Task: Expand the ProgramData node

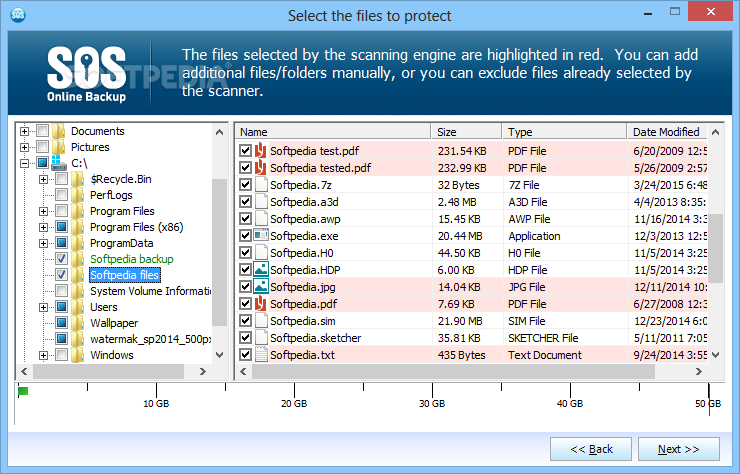Action: coord(43,244)
